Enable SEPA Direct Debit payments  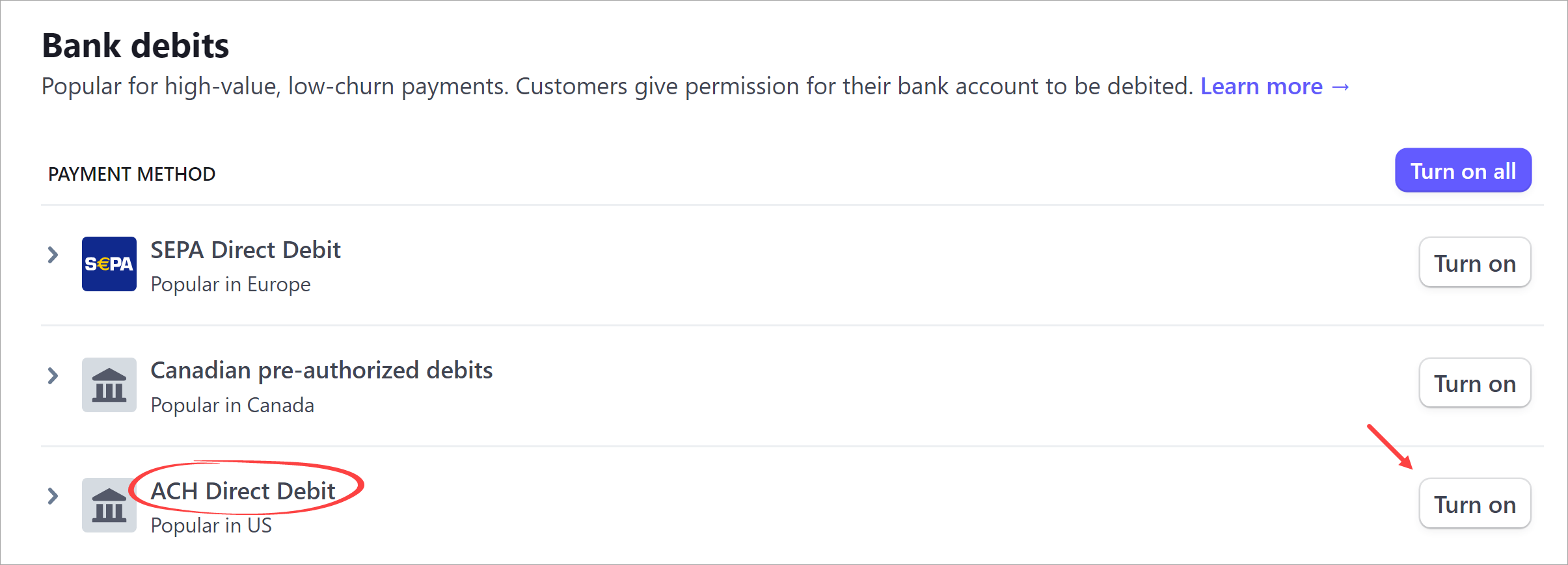point(1474,263)
